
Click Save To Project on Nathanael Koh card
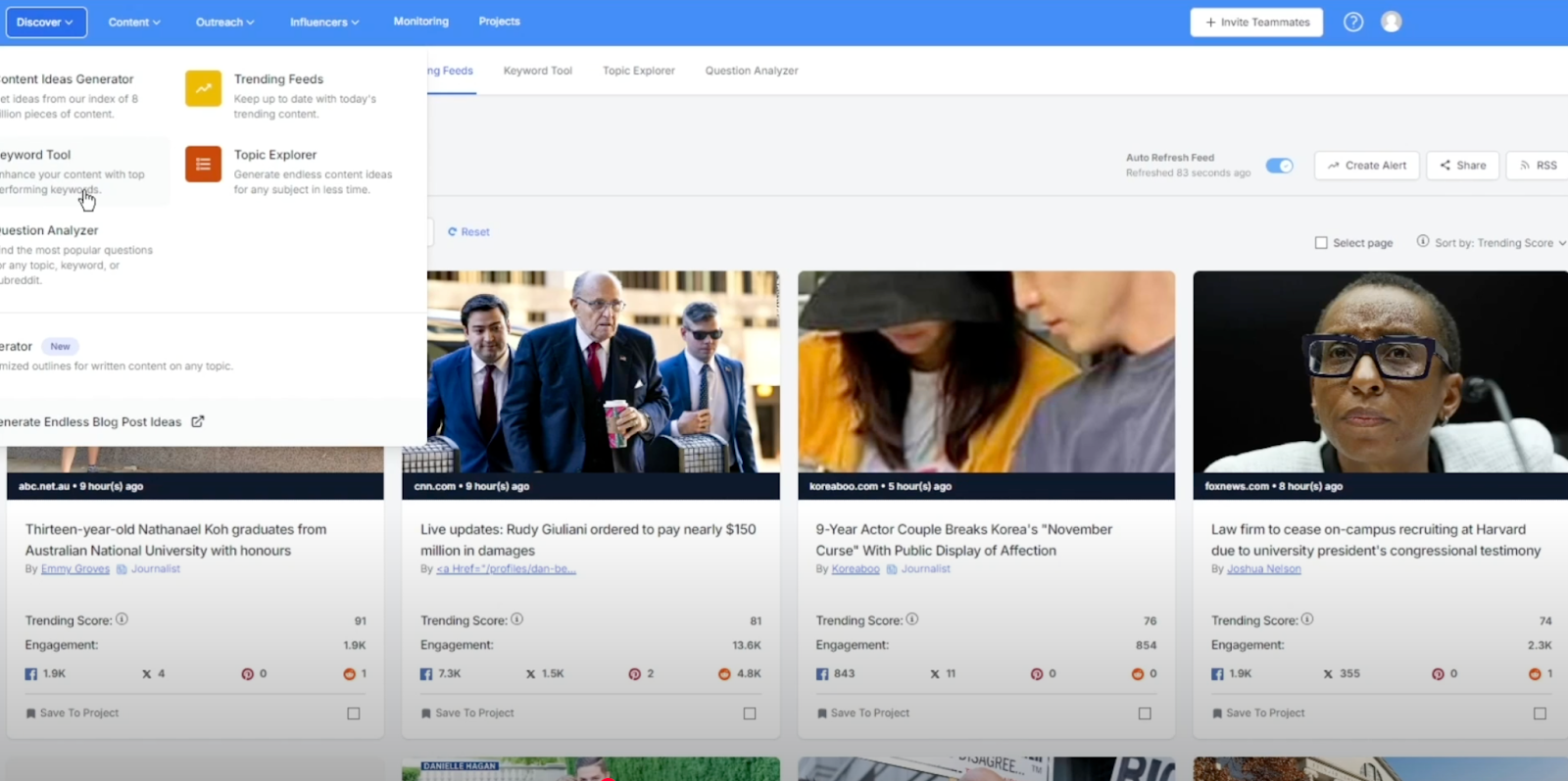tap(73, 713)
